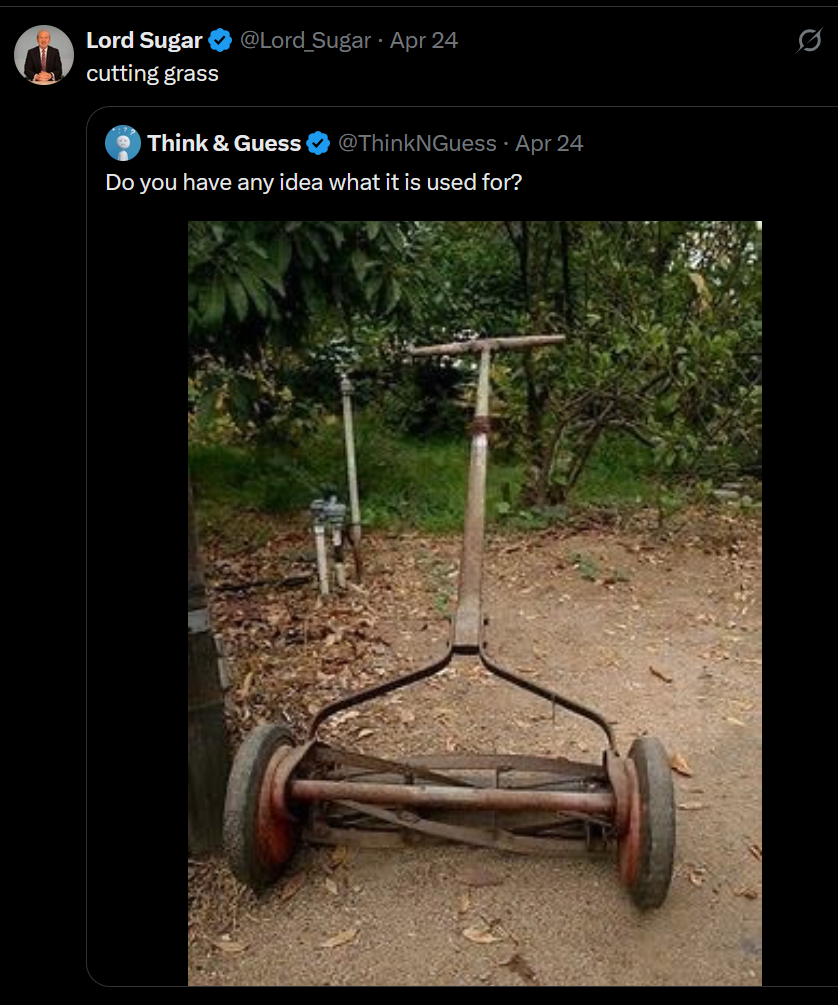Open the Lord Sugar display name link
Image resolution: width=838 pixels, height=1005 pixels.
pyautogui.click(x=144, y=40)
